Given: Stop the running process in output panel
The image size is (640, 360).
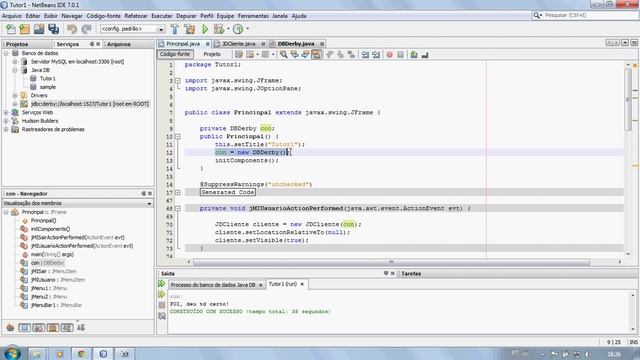Looking at the screenshot, I should [162, 305].
